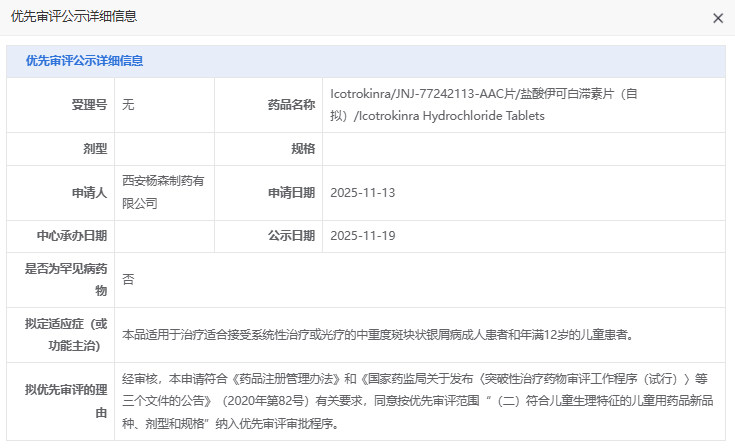Select the 受理号 value 无
The height and width of the screenshot is (448, 735).
[128, 105]
